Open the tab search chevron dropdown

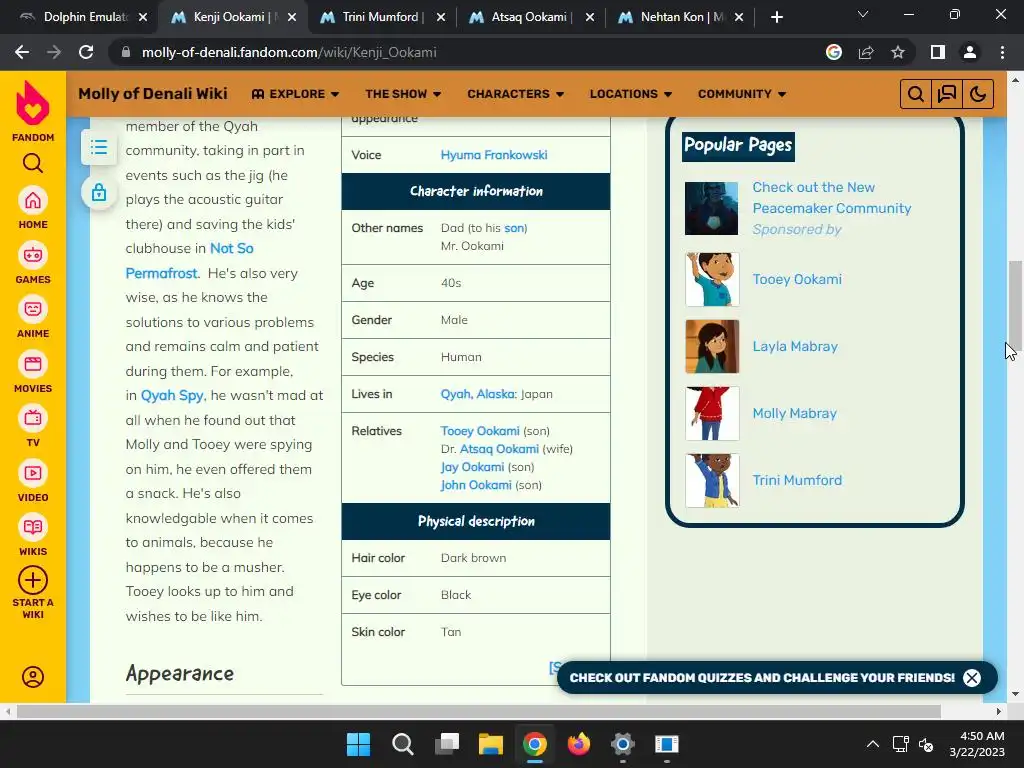(x=863, y=14)
